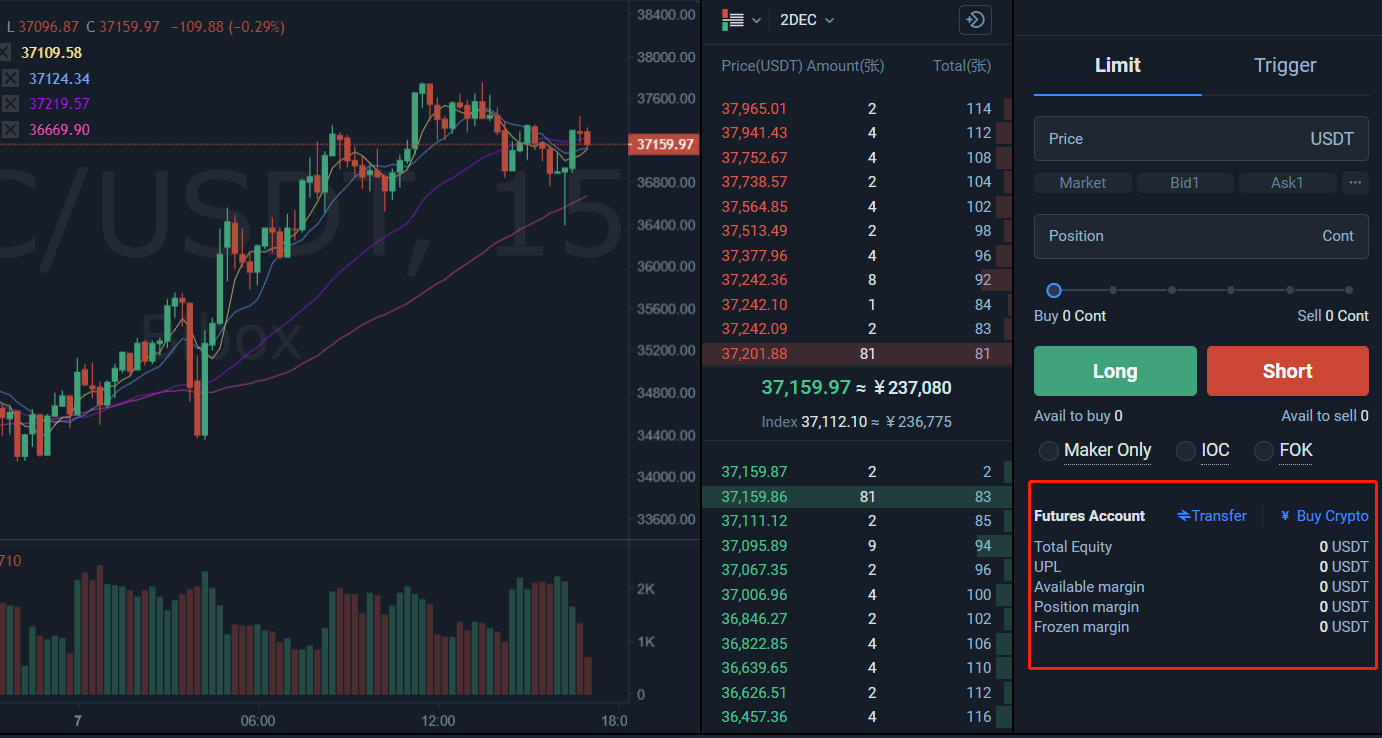This screenshot has height=738, width=1382.
Task: Select the Limit order tab
Action: point(1117,66)
